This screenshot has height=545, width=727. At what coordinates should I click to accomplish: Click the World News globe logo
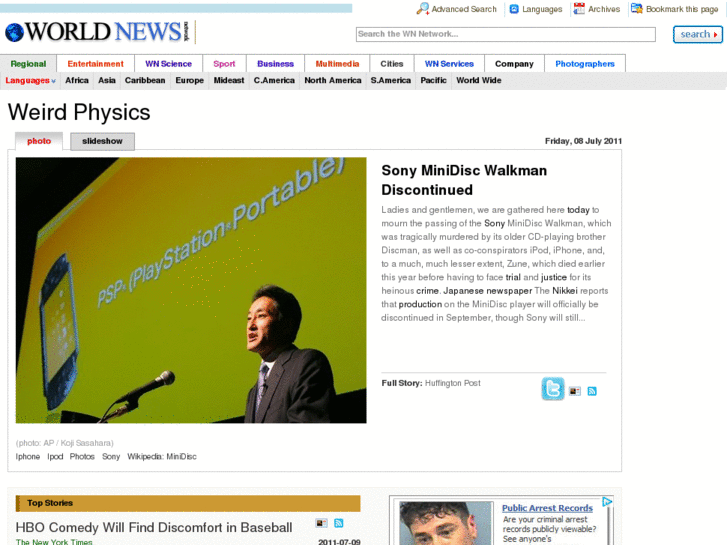[x=14, y=32]
